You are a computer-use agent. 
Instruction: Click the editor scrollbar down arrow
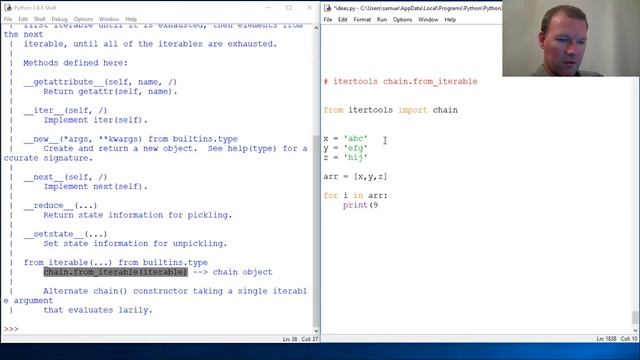click(x=635, y=331)
